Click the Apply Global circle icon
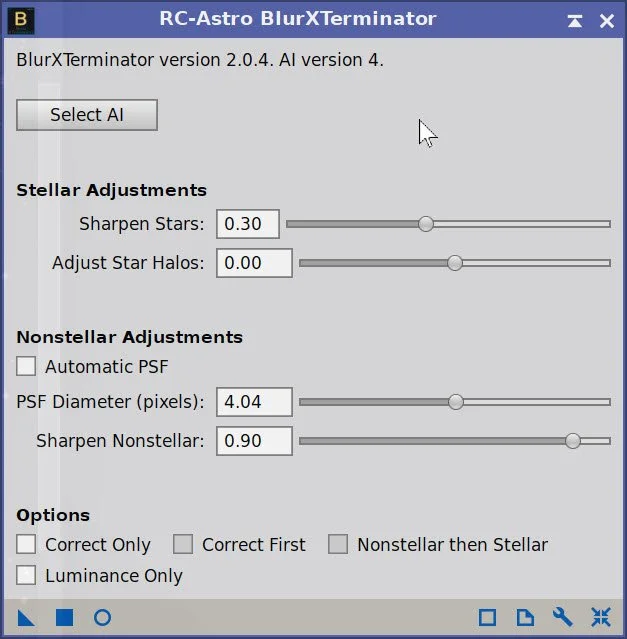The width and height of the screenshot is (627, 639). pyautogui.click(x=102, y=617)
